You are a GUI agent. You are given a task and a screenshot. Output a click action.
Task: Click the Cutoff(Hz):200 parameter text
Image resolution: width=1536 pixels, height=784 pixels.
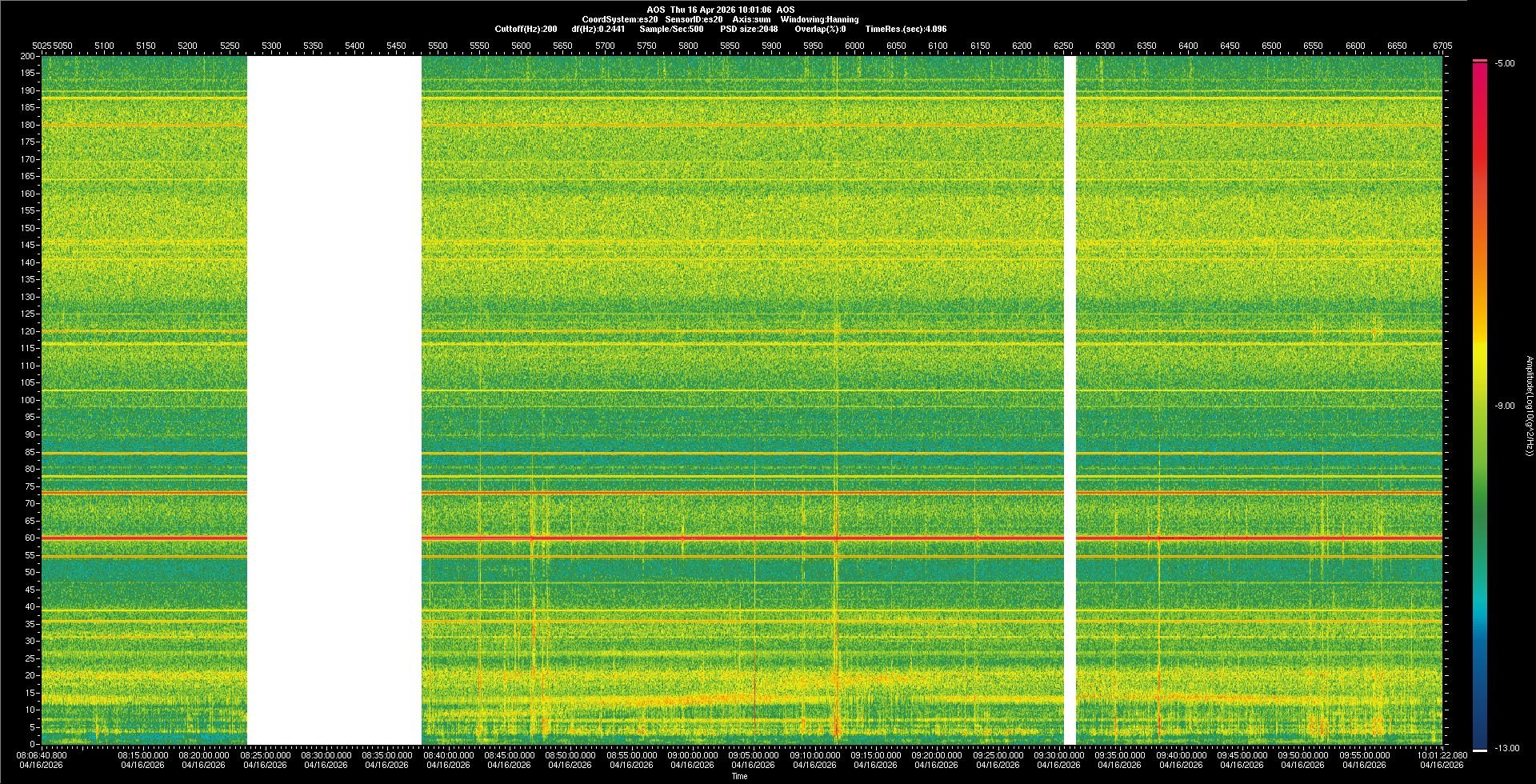526,29
